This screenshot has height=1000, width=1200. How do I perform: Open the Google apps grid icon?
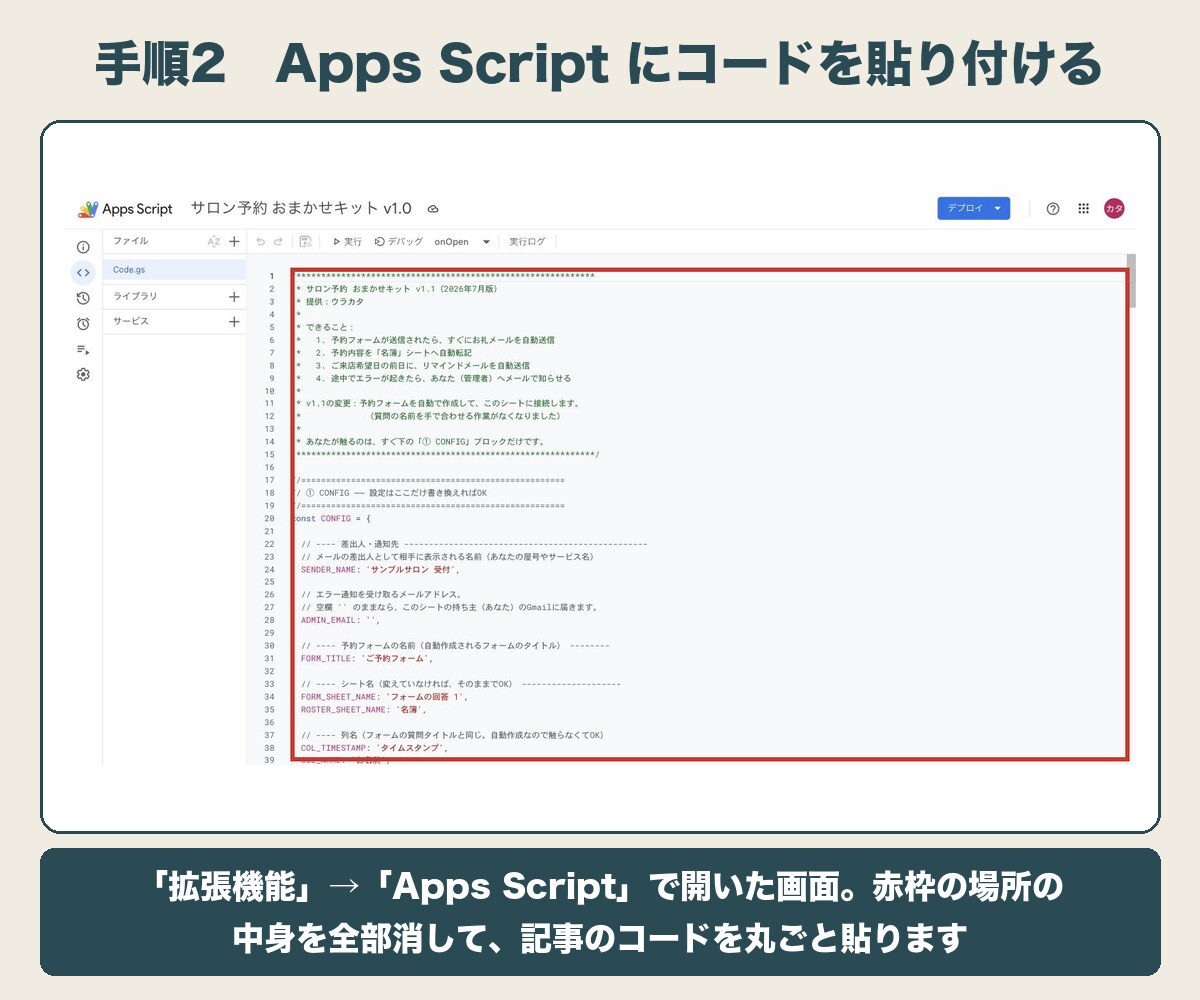click(1083, 208)
